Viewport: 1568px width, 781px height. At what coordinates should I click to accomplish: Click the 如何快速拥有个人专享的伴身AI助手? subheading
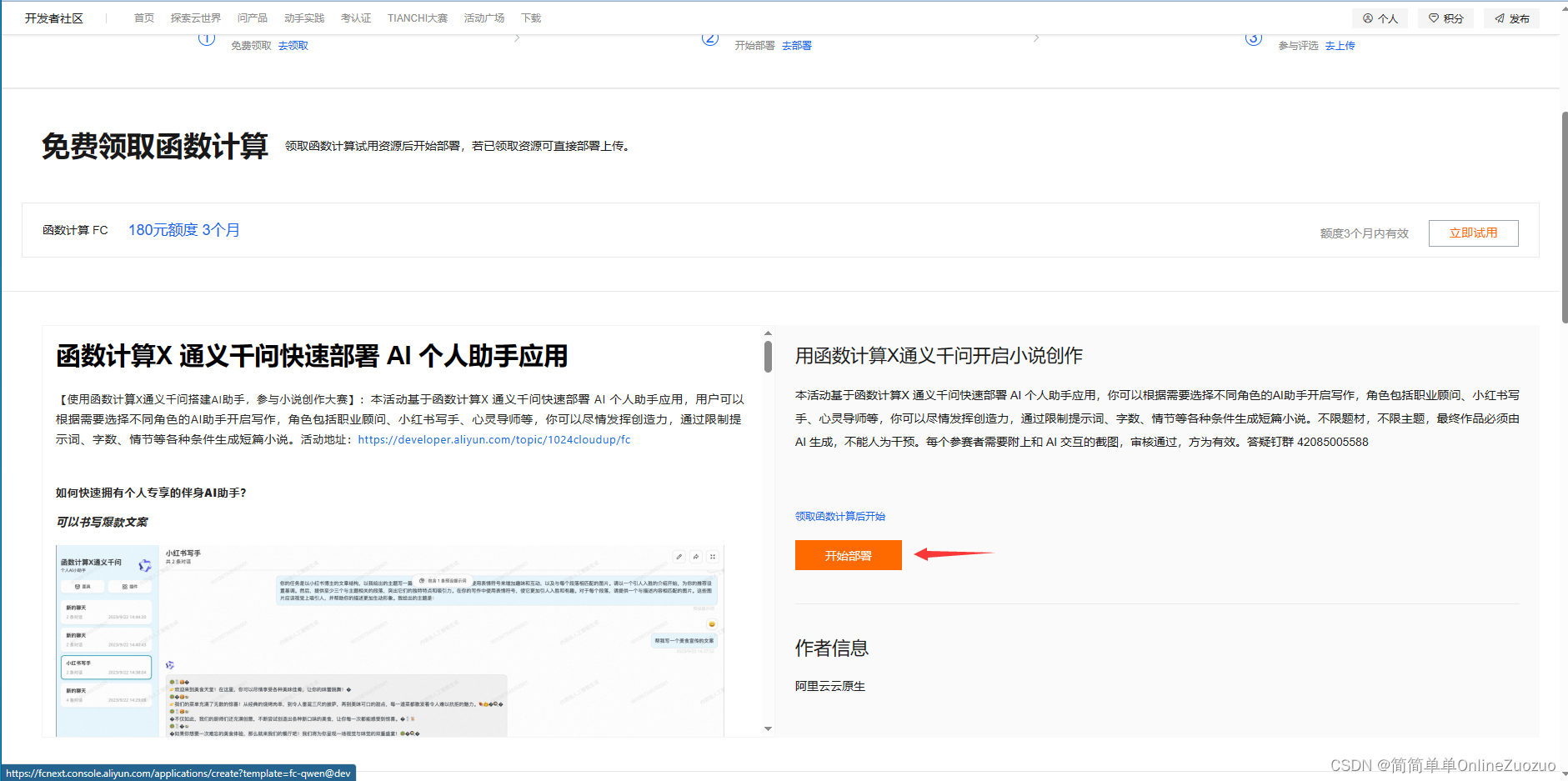pos(151,493)
